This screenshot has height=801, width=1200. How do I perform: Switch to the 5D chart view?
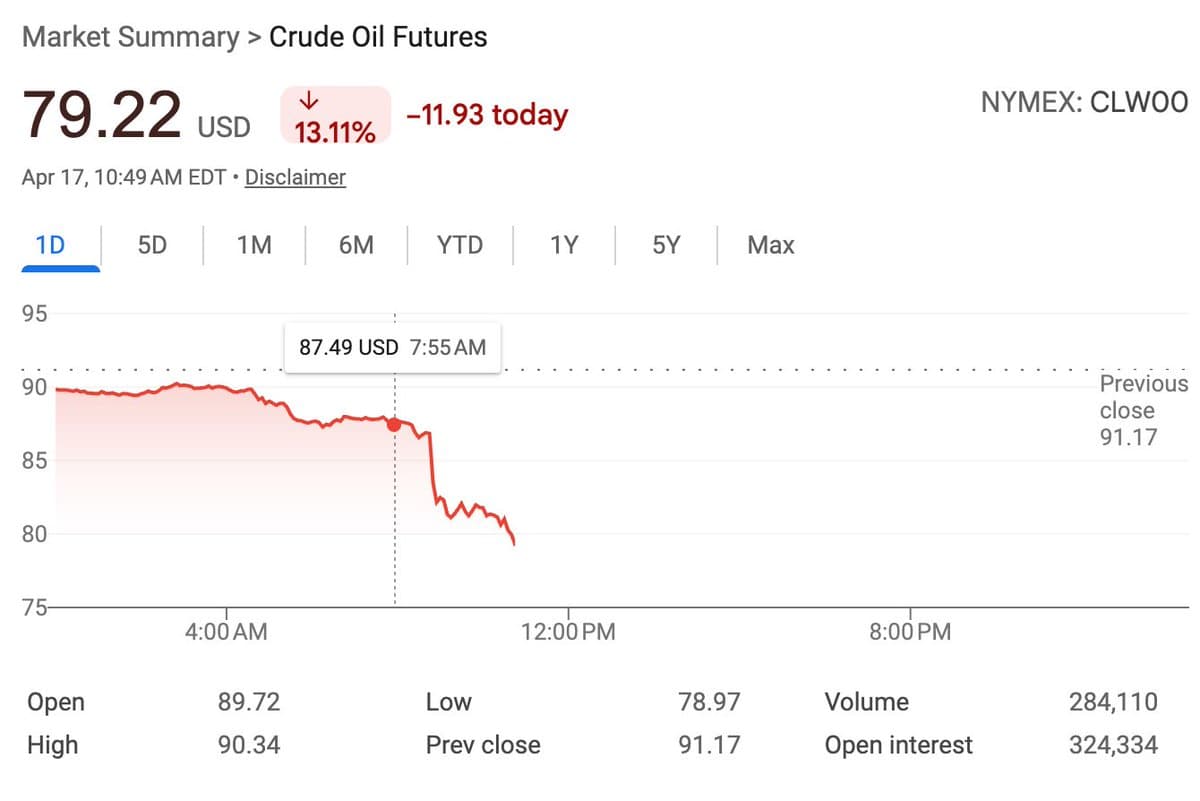point(152,245)
